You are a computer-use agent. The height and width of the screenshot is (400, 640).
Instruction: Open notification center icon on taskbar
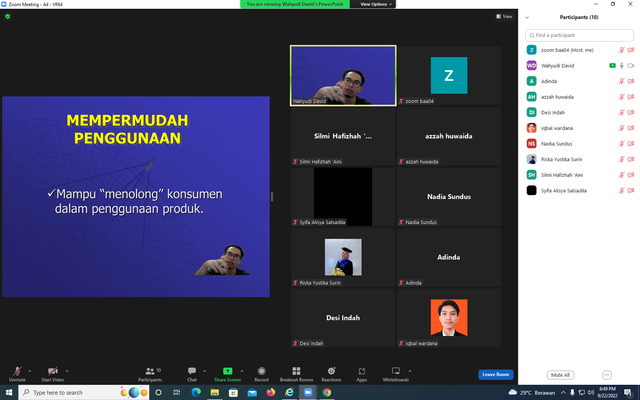629,392
